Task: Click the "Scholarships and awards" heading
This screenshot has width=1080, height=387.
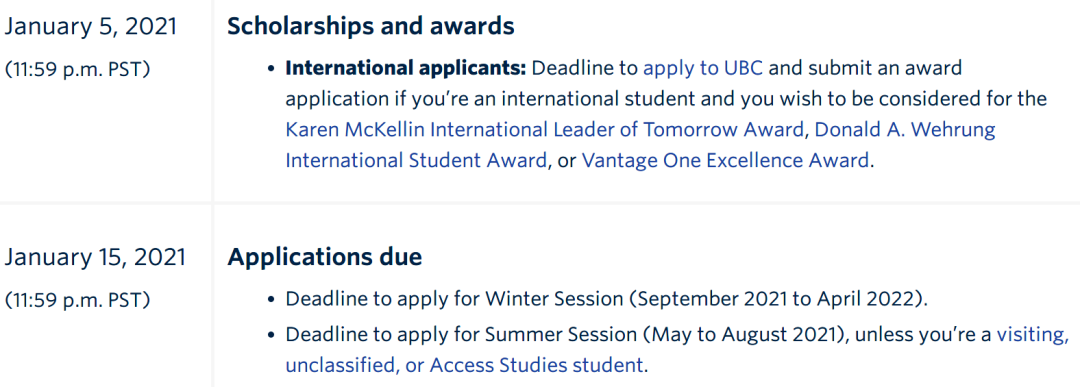Action: coord(371,26)
